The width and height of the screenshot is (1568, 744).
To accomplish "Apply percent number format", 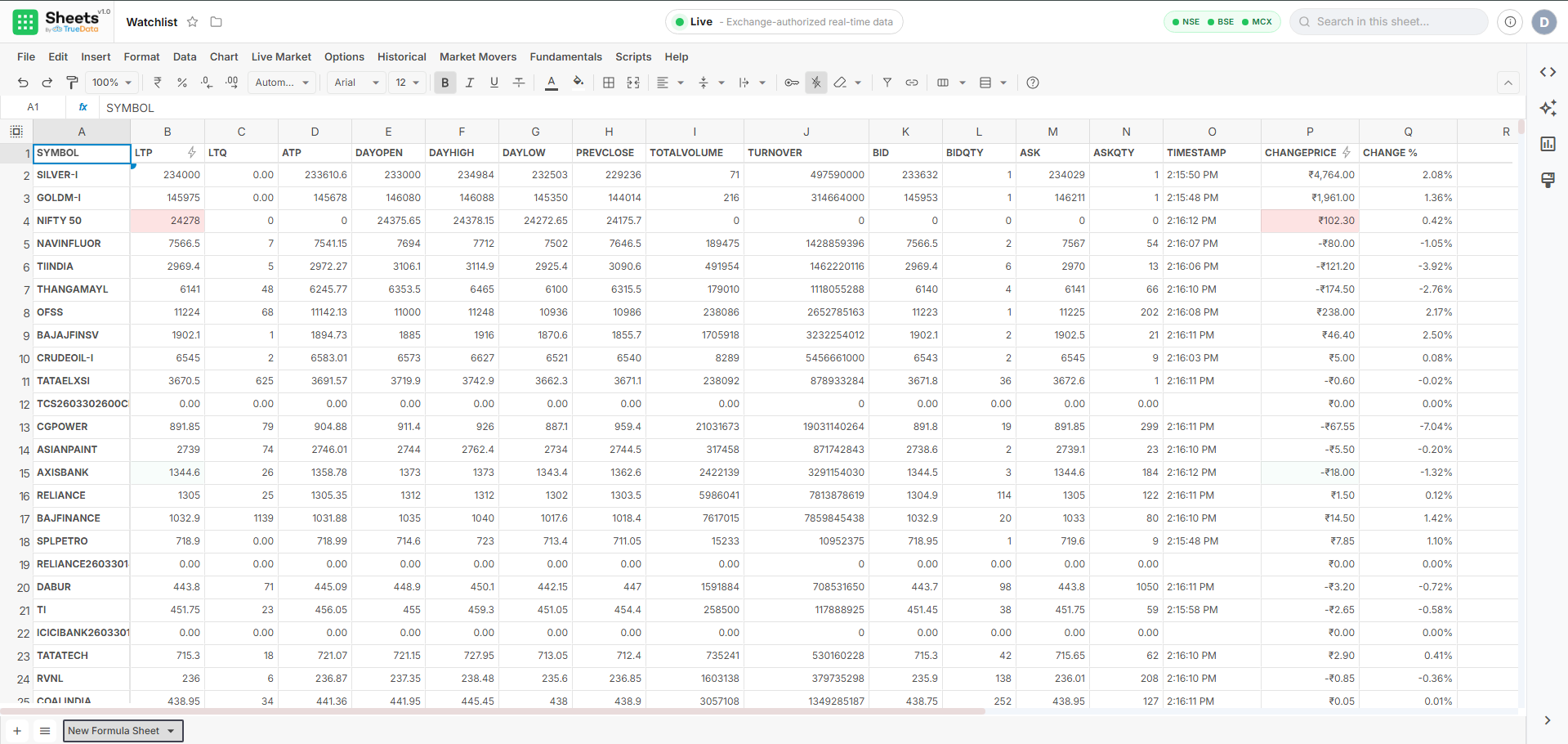I will coord(182,83).
